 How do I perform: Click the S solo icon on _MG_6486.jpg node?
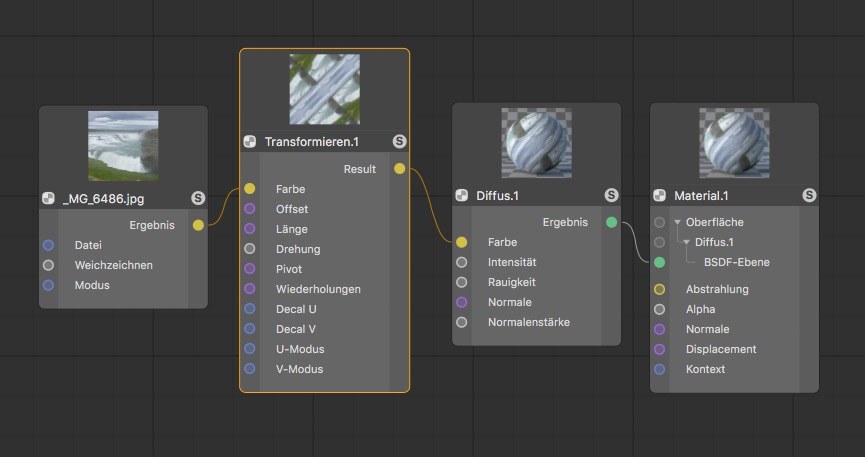(x=198, y=198)
